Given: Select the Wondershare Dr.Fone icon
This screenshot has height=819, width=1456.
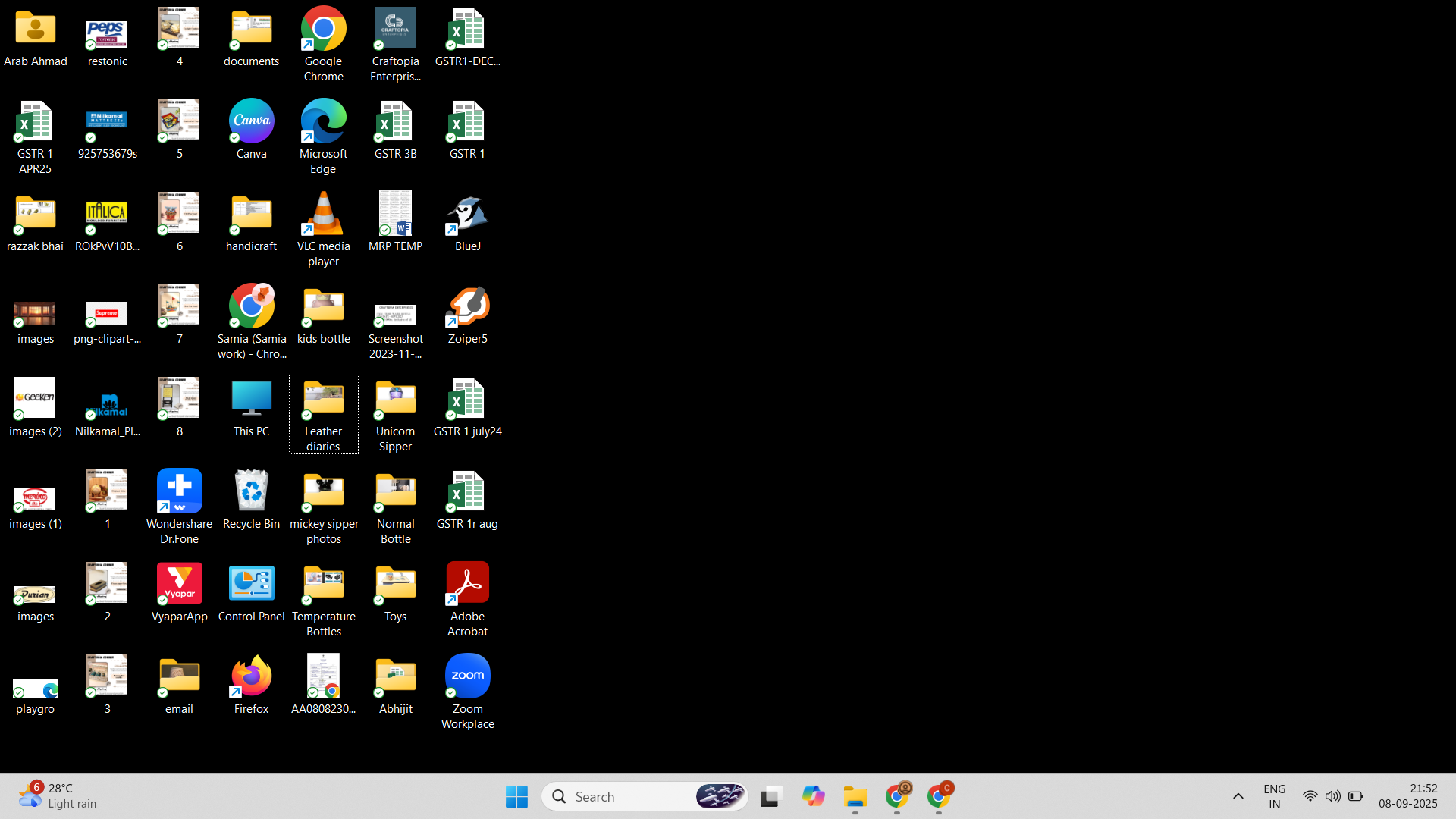Looking at the screenshot, I should click(179, 492).
